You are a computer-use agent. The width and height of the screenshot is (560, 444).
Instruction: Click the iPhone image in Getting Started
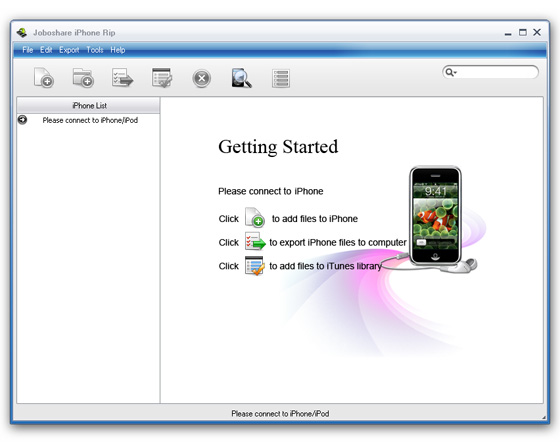click(x=435, y=215)
